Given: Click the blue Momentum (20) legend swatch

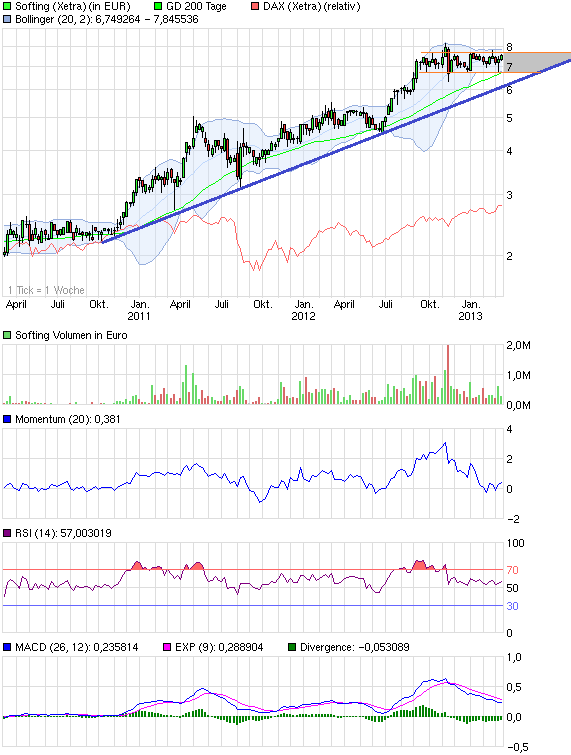Looking at the screenshot, I should (7, 419).
